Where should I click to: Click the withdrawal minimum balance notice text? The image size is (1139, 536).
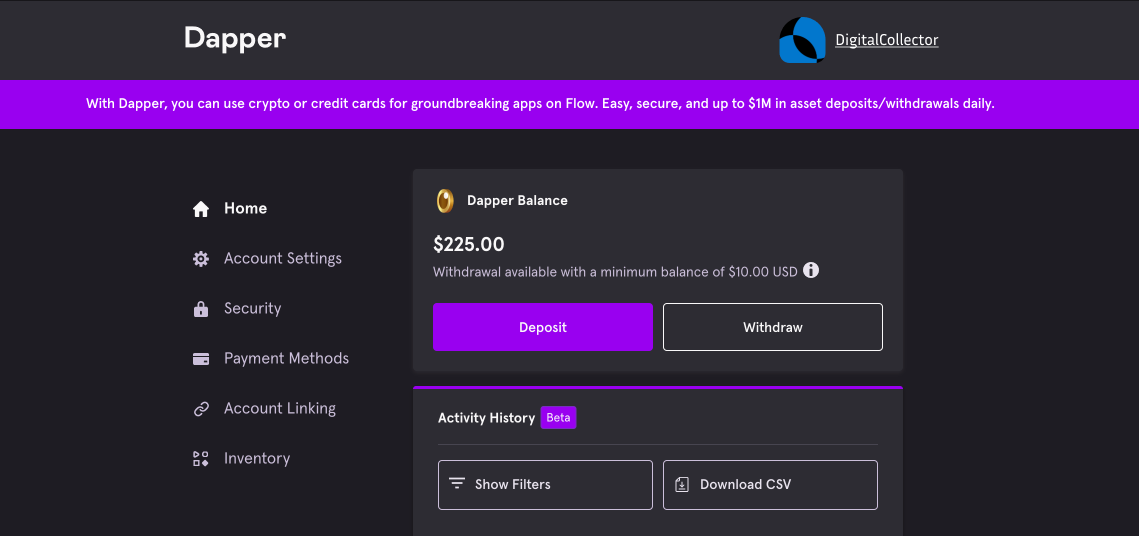click(615, 272)
